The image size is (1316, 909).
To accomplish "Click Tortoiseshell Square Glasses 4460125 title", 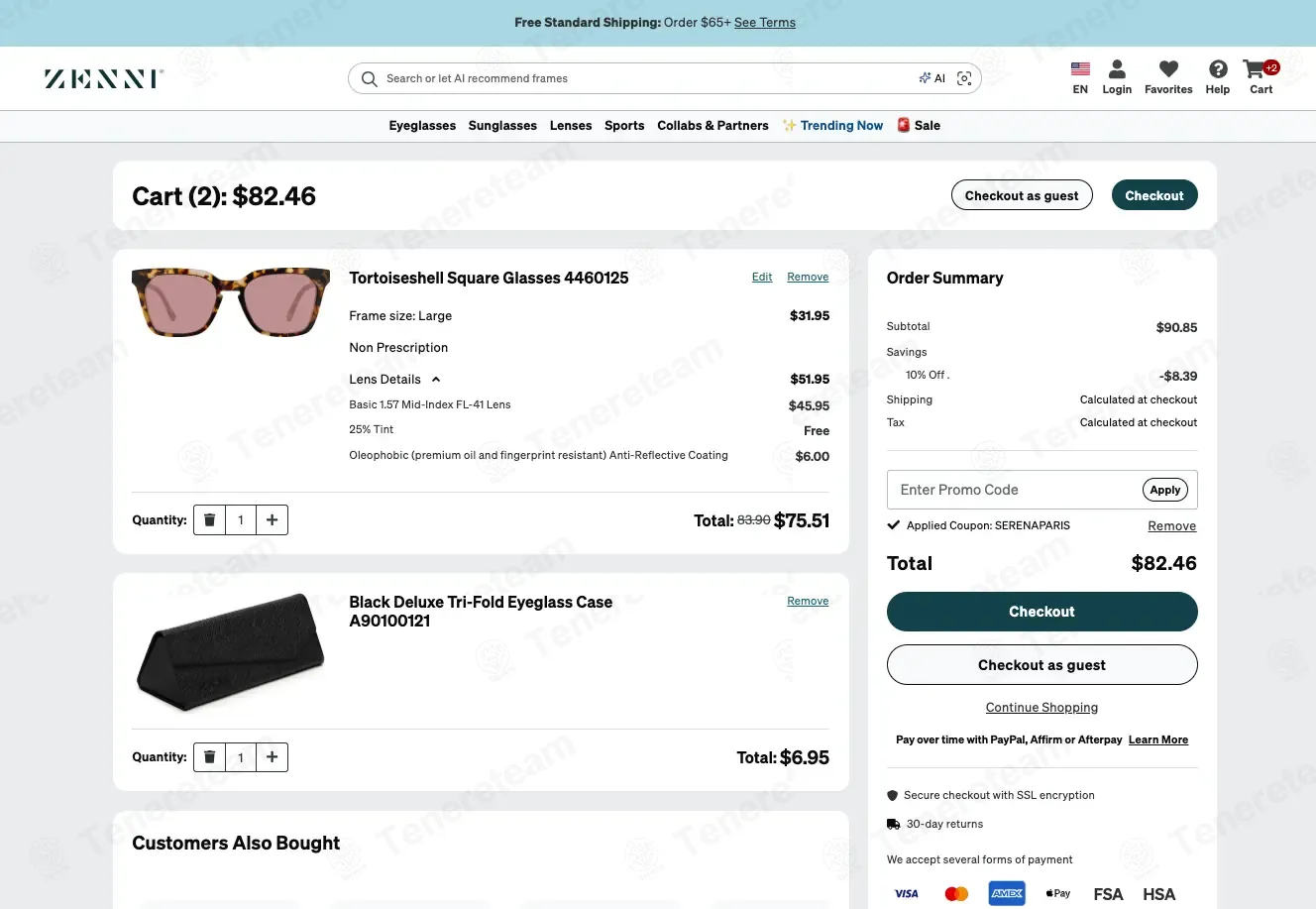I will (x=489, y=279).
